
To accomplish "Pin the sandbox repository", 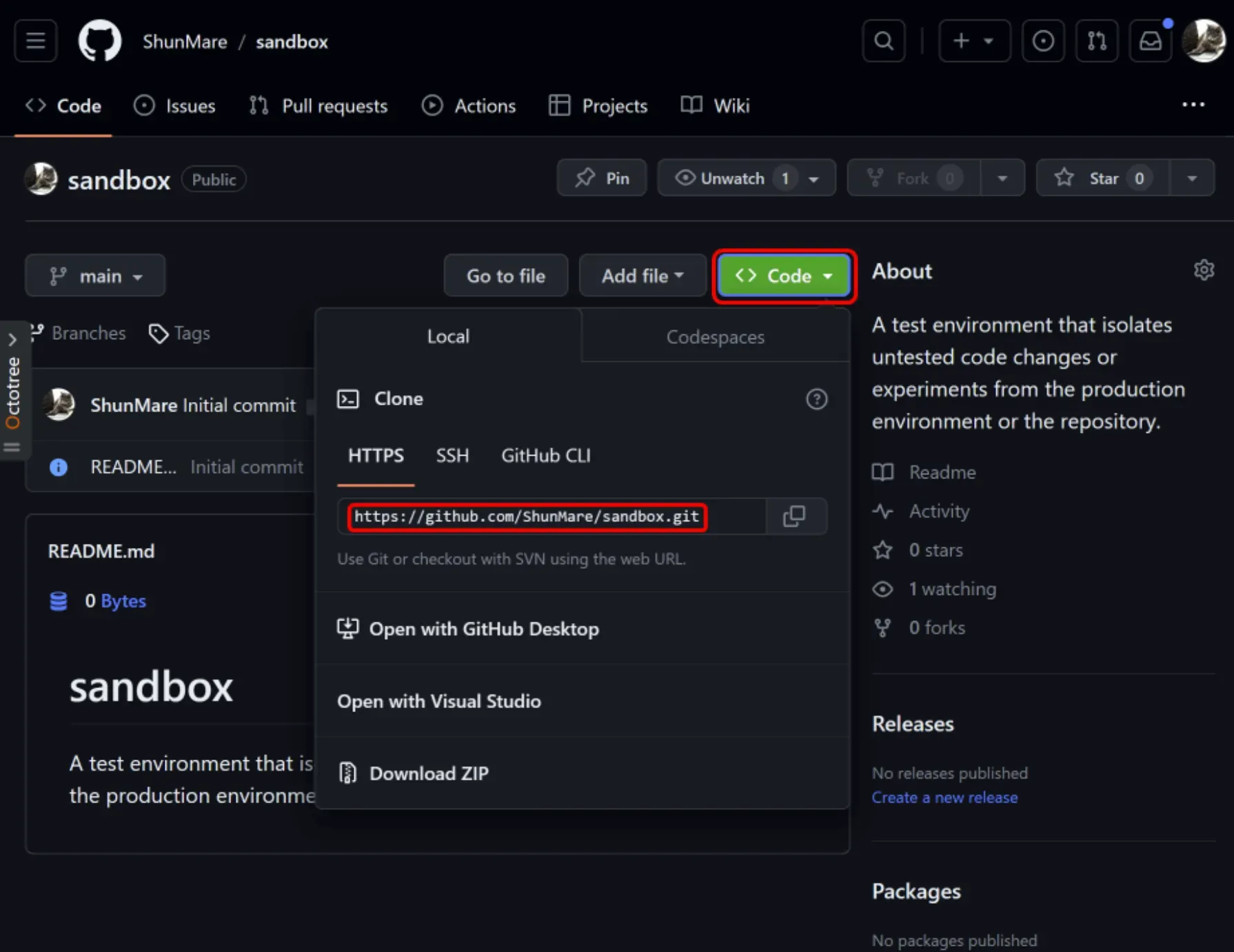I will [601, 178].
